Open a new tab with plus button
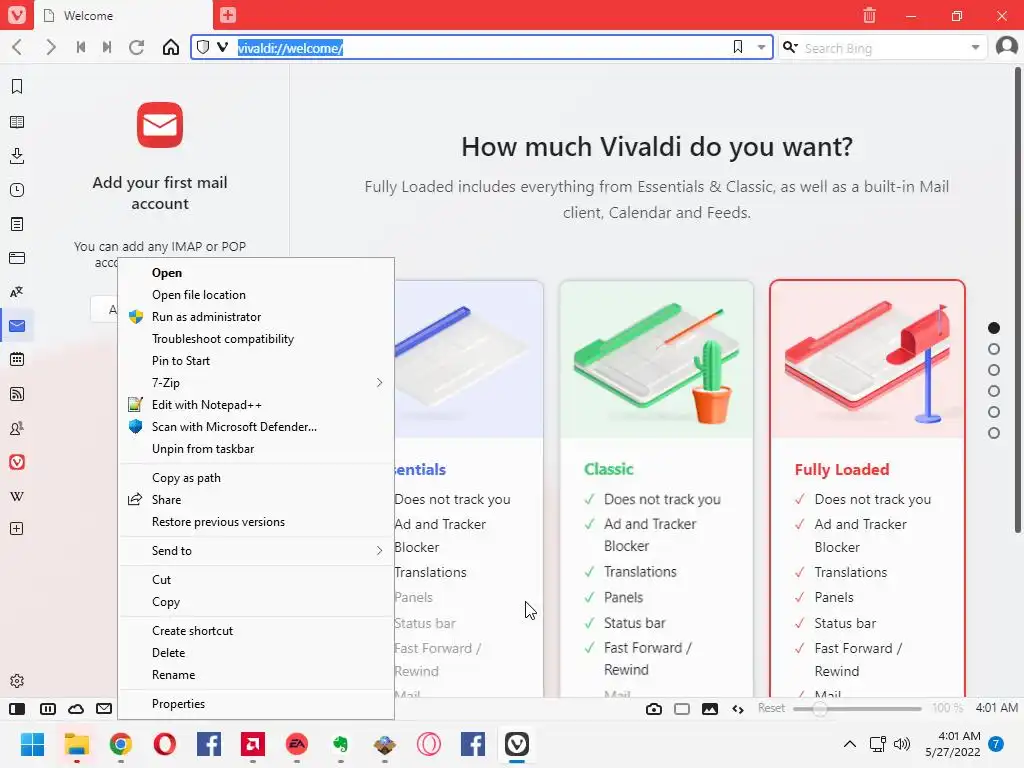Screen dimensions: 1024x768 coord(228,15)
